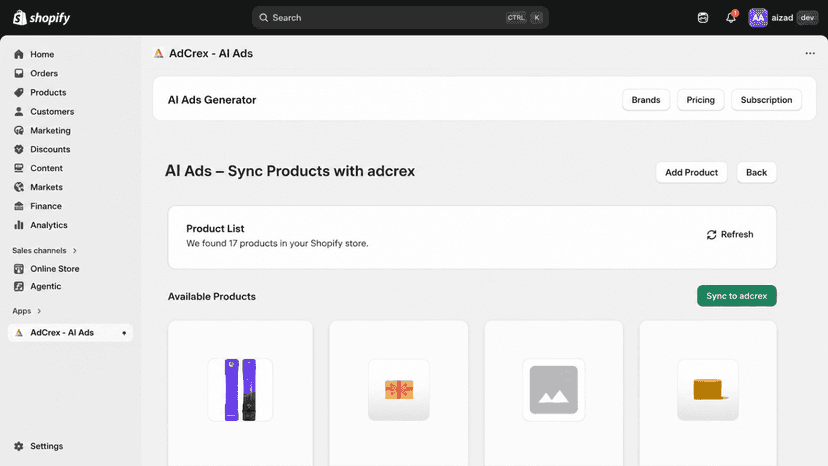Click the dev store badge

coord(807,18)
